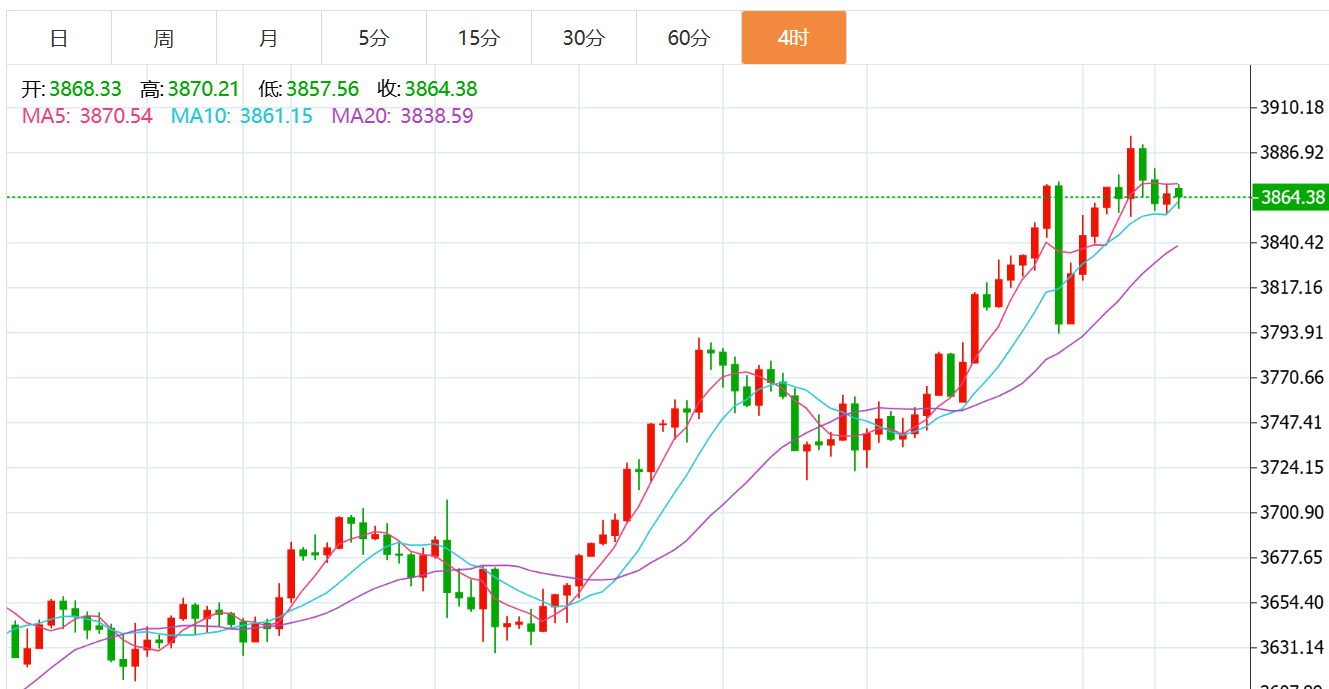
Task: Choose the 30分 interval tab
Action: point(584,38)
